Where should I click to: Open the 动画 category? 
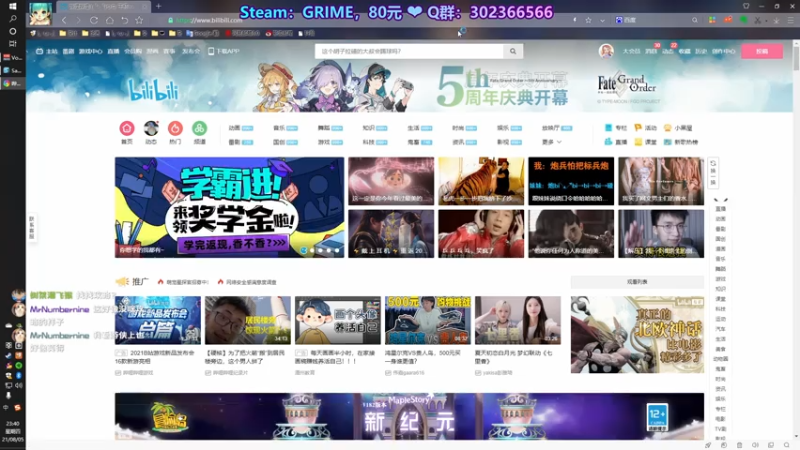pos(240,128)
